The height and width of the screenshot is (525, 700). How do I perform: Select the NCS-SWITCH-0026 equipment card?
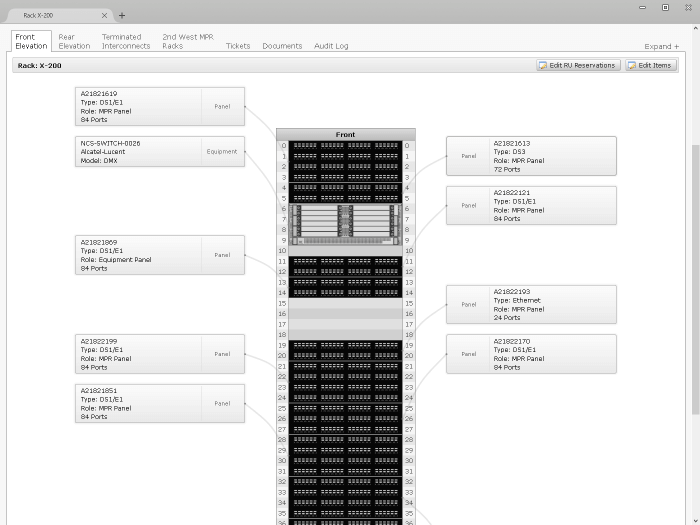(x=160, y=152)
